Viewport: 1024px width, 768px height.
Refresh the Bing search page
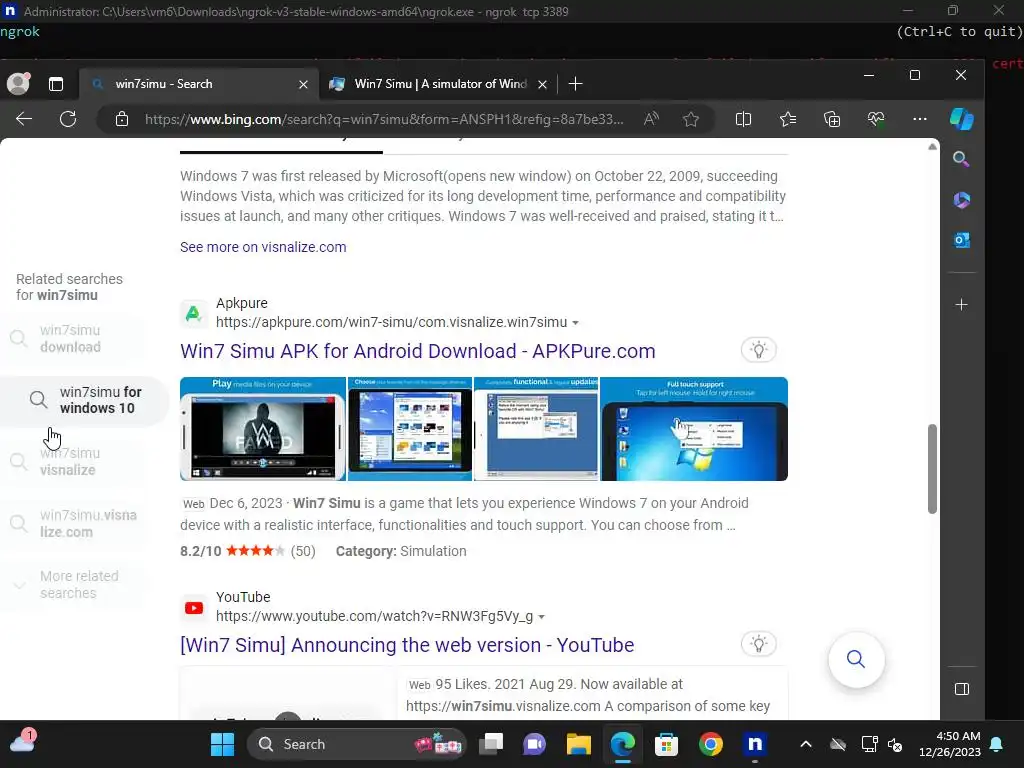point(68,119)
